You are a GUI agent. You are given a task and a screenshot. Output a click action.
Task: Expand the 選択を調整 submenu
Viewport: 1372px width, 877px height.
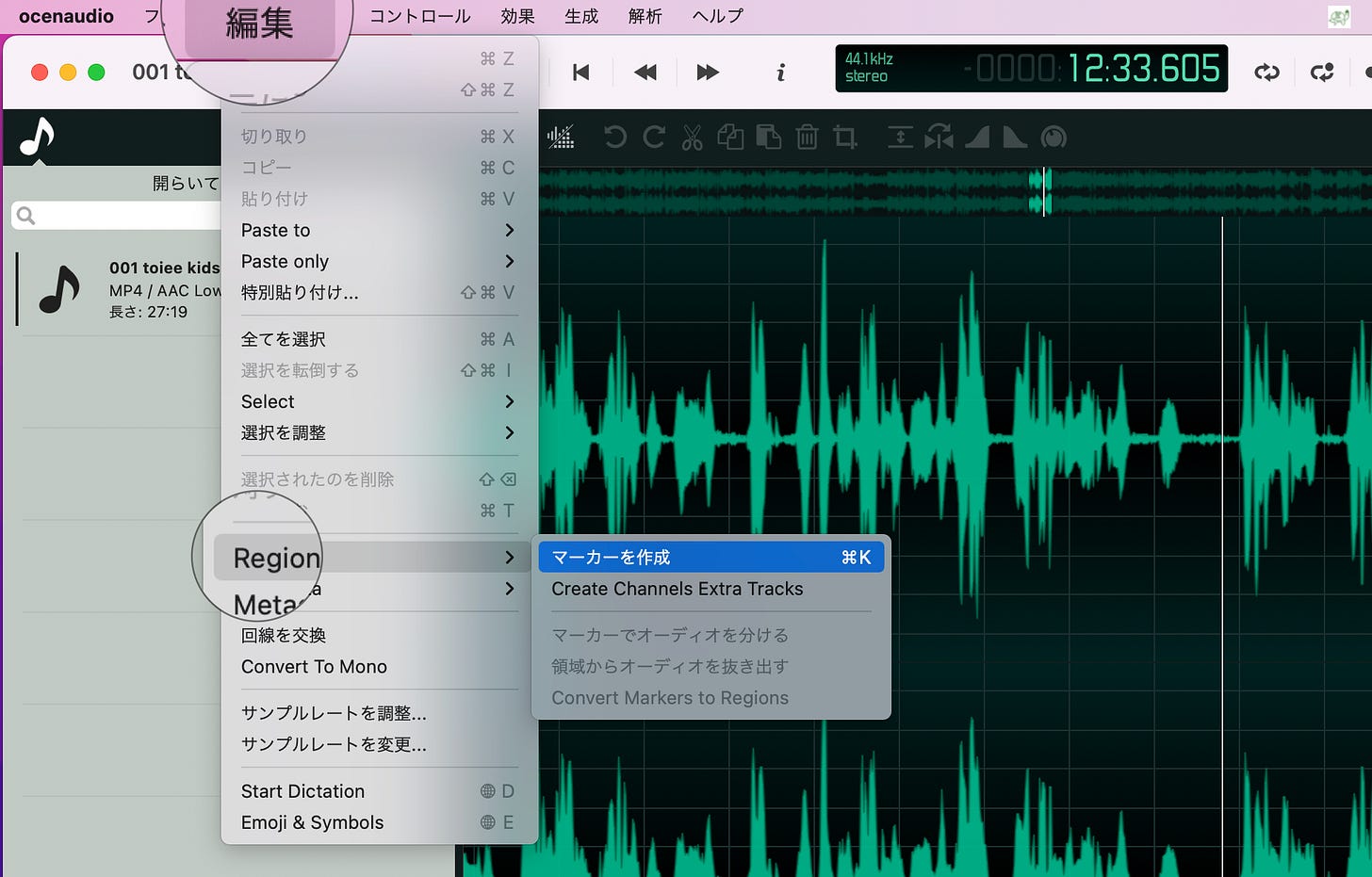(380, 432)
